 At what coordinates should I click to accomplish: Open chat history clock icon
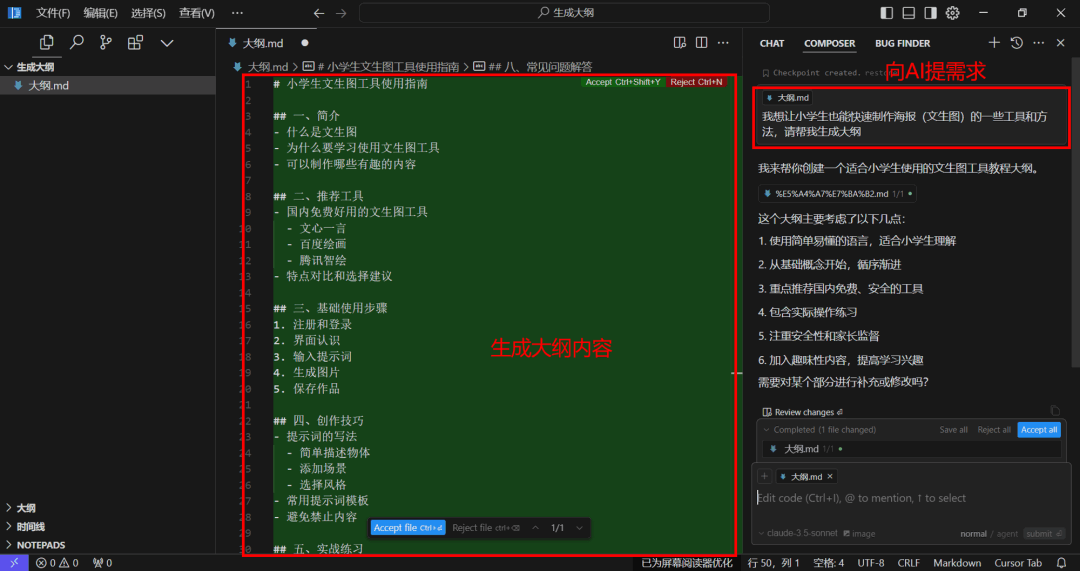click(x=1016, y=43)
